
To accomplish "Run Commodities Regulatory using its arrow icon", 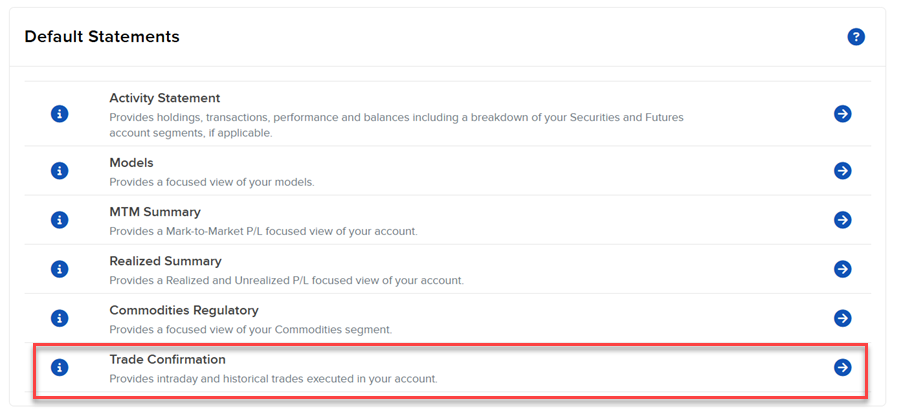I will click(x=843, y=318).
